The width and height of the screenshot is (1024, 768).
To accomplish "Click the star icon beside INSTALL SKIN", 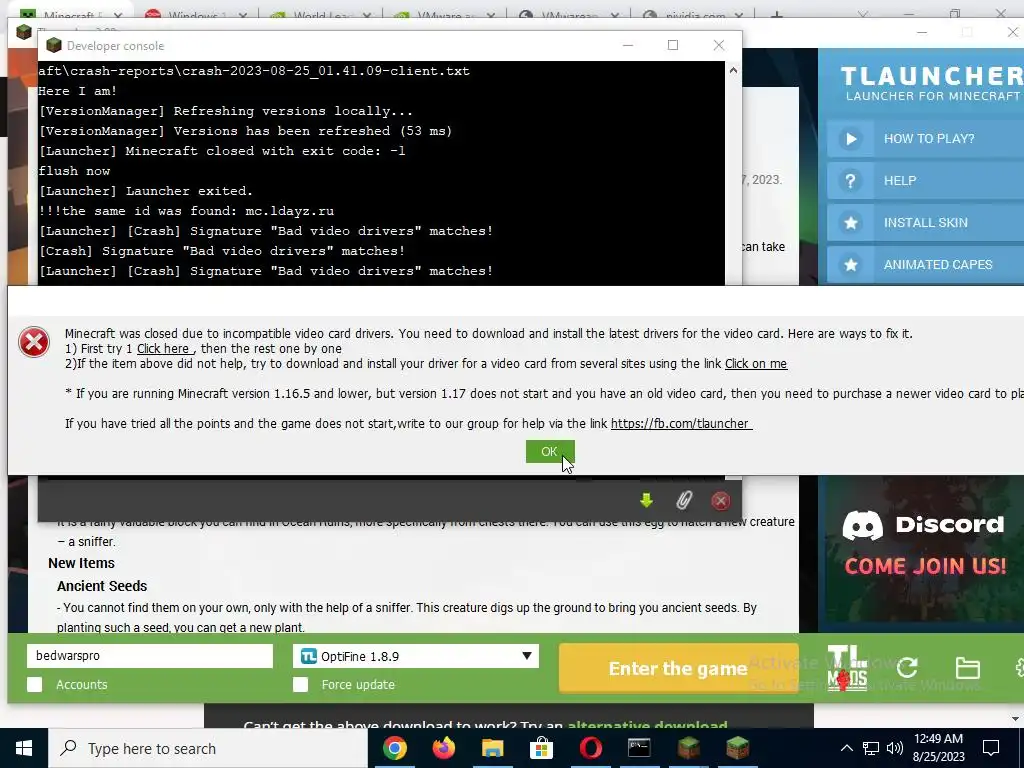I will pyautogui.click(x=850, y=223).
